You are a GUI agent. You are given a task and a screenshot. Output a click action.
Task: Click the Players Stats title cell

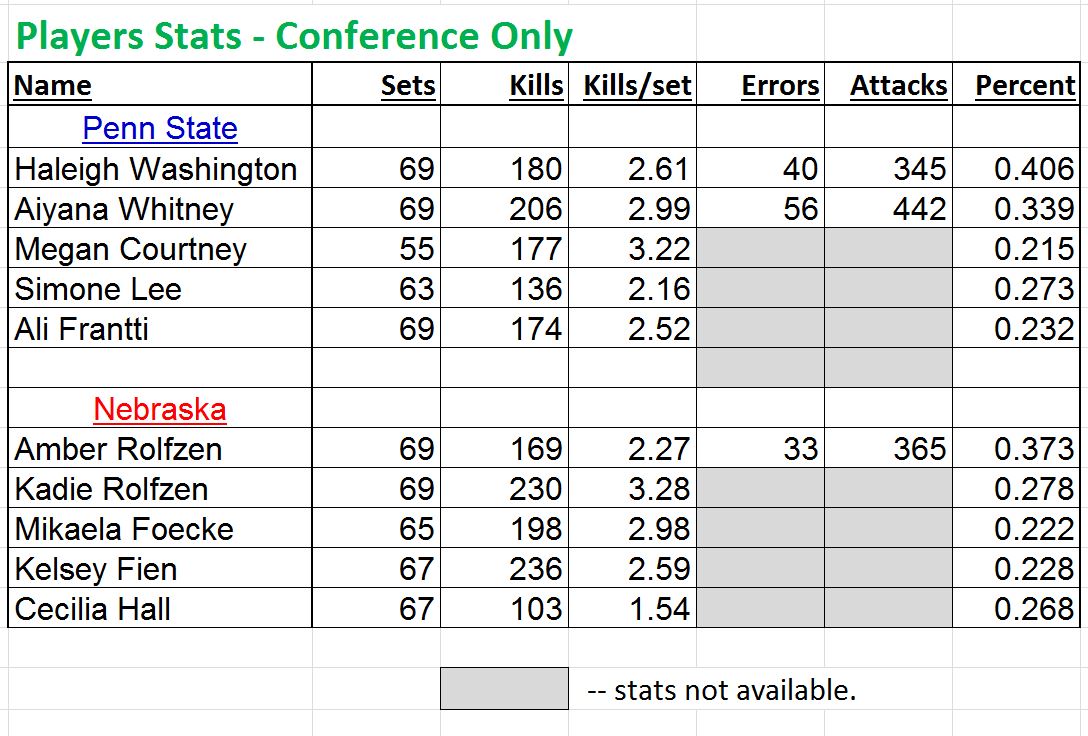(294, 36)
